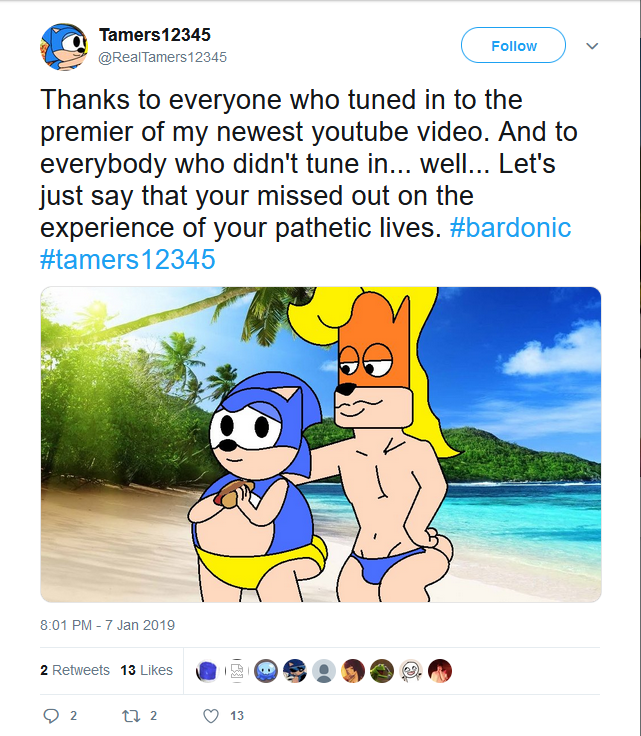View the 13 Likes list
Screen dimensions: 641x736
(146, 670)
